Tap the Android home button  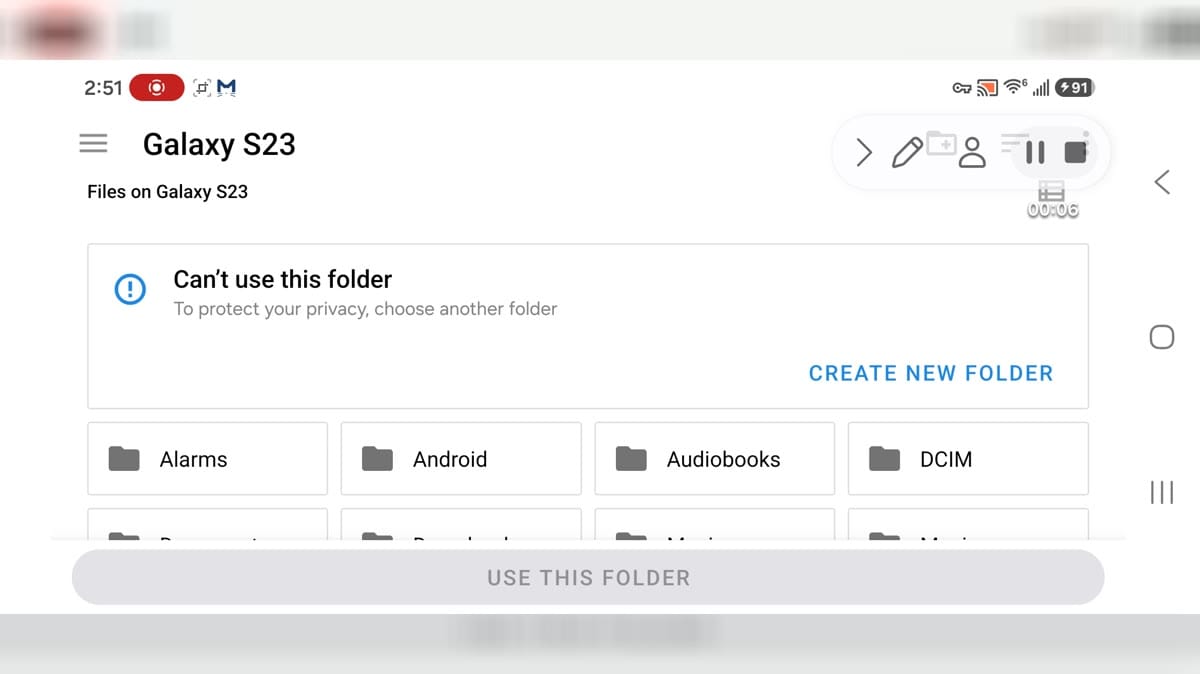(x=1161, y=337)
